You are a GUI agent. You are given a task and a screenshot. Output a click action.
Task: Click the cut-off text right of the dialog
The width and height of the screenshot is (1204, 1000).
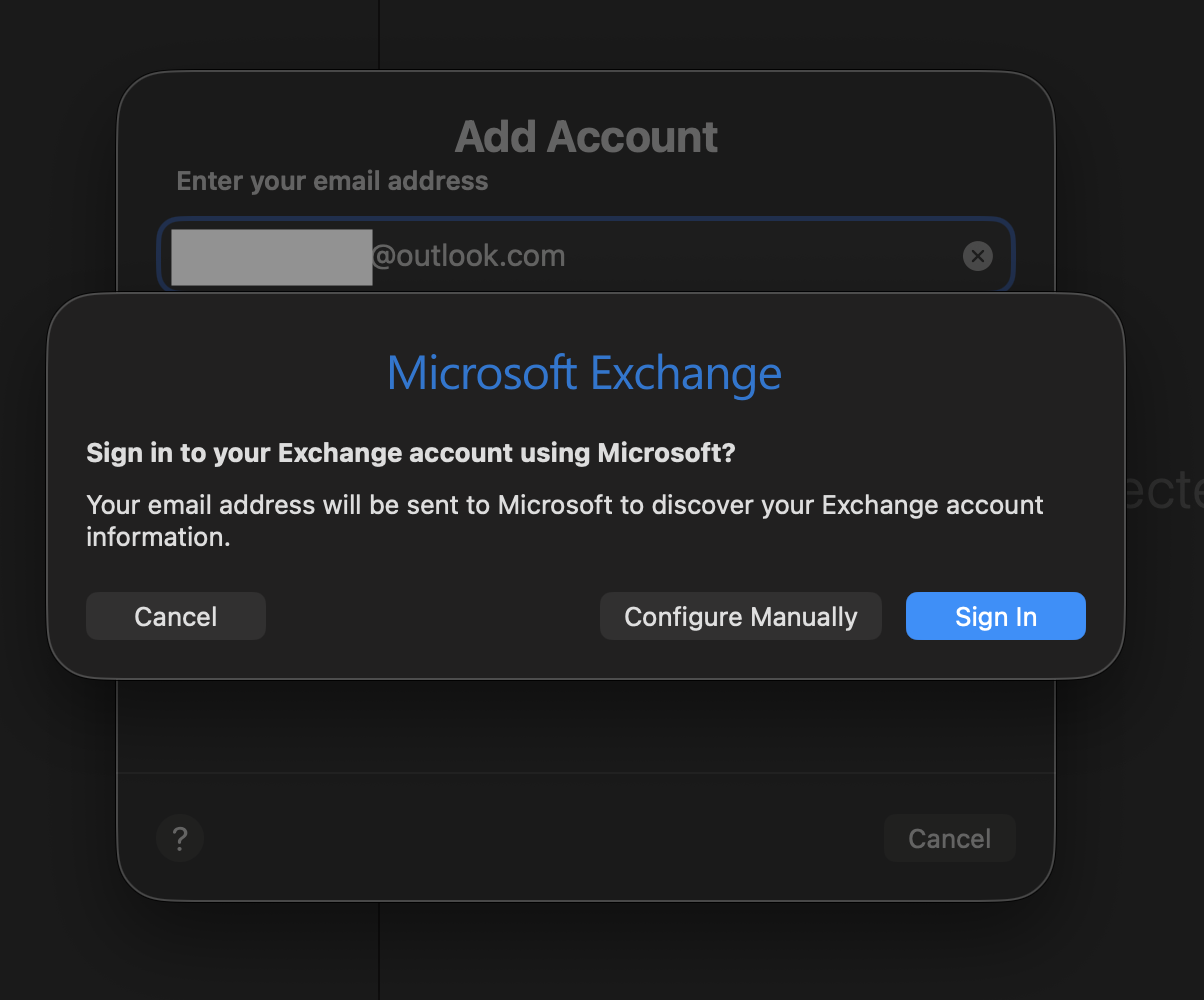(1165, 492)
